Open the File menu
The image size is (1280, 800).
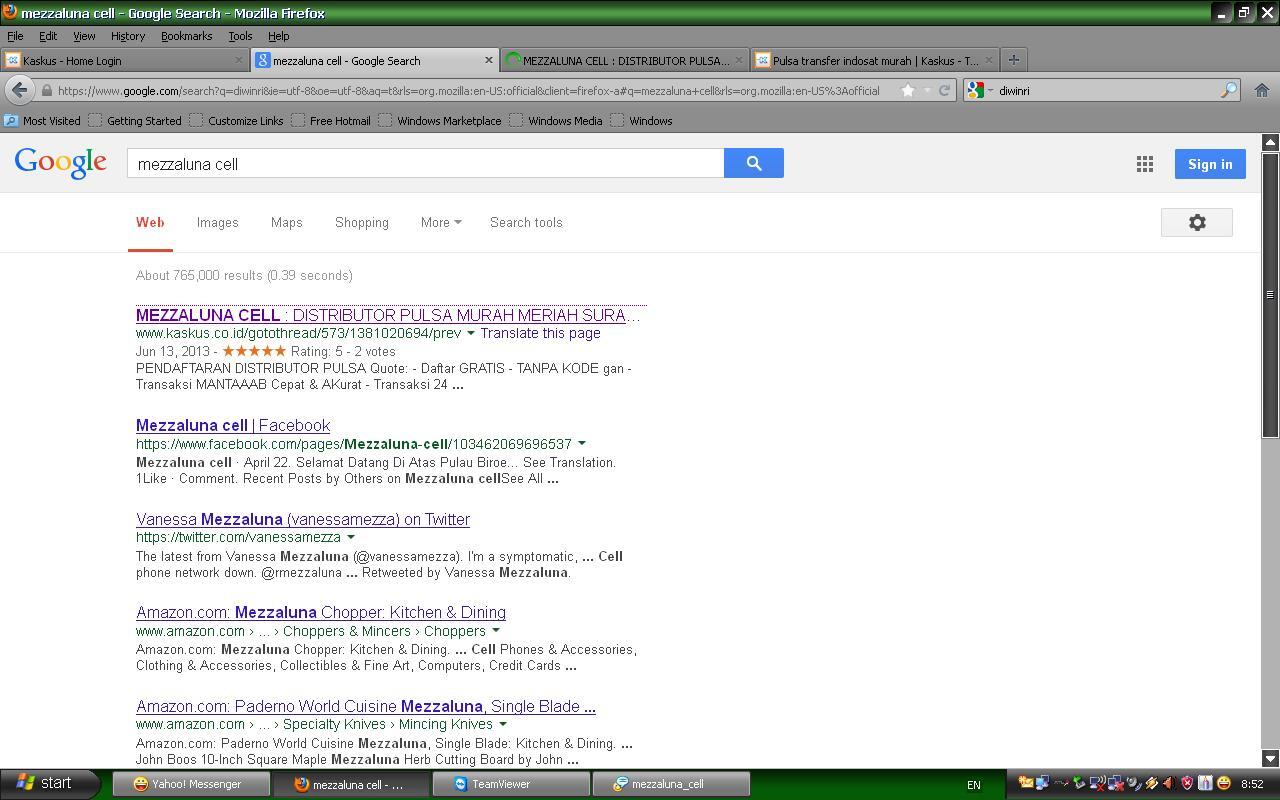point(15,36)
